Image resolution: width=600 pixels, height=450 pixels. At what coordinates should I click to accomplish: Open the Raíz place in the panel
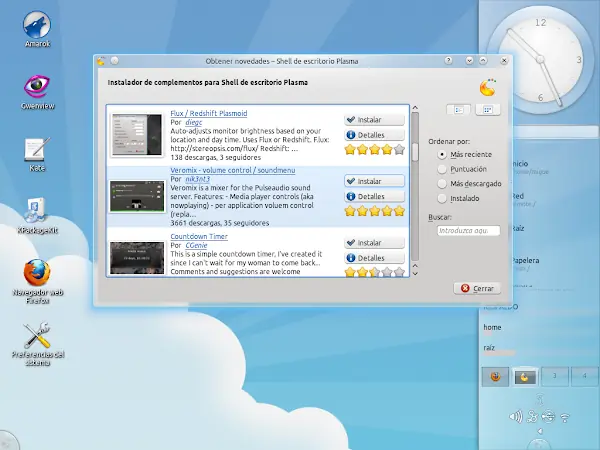click(x=518, y=228)
